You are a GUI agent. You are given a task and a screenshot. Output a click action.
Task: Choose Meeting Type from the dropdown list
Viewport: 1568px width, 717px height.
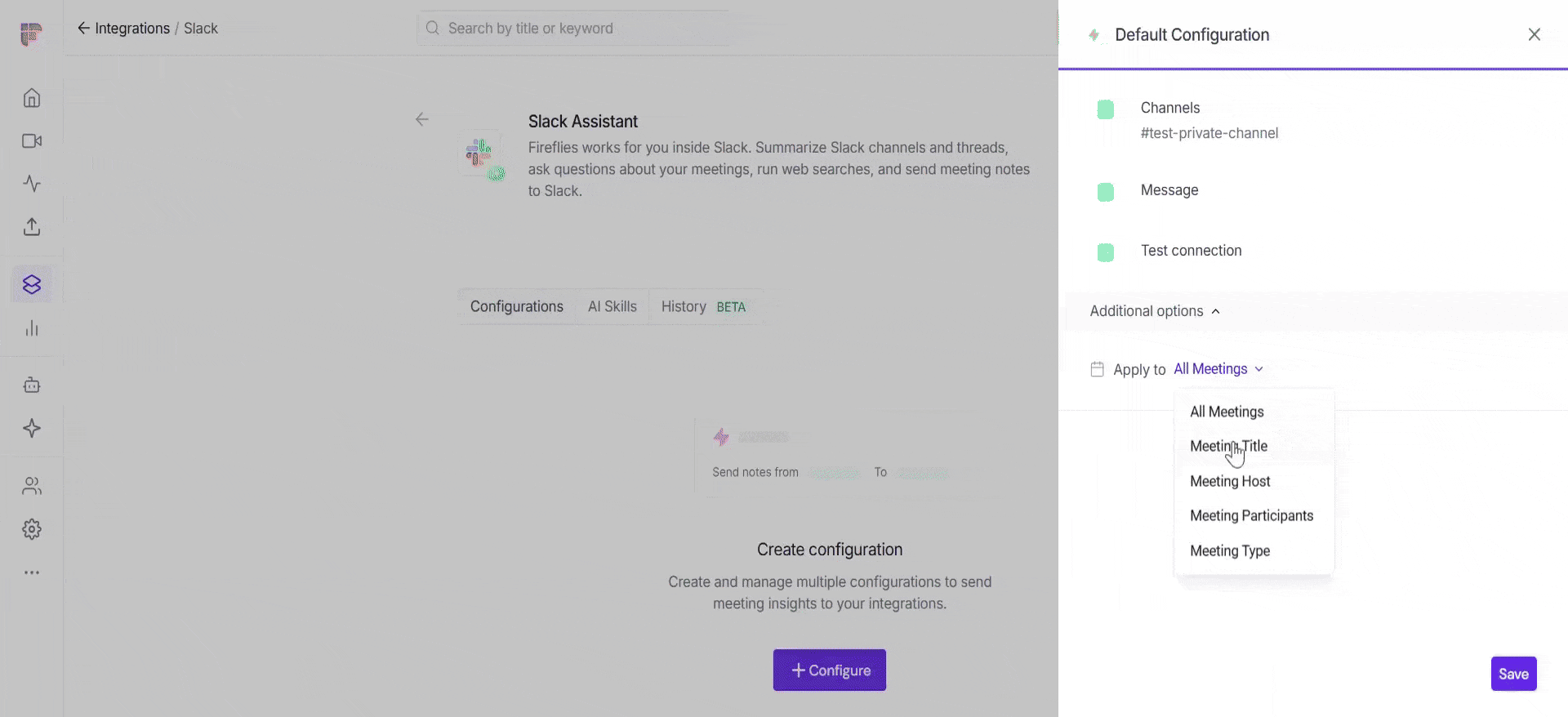click(1230, 550)
